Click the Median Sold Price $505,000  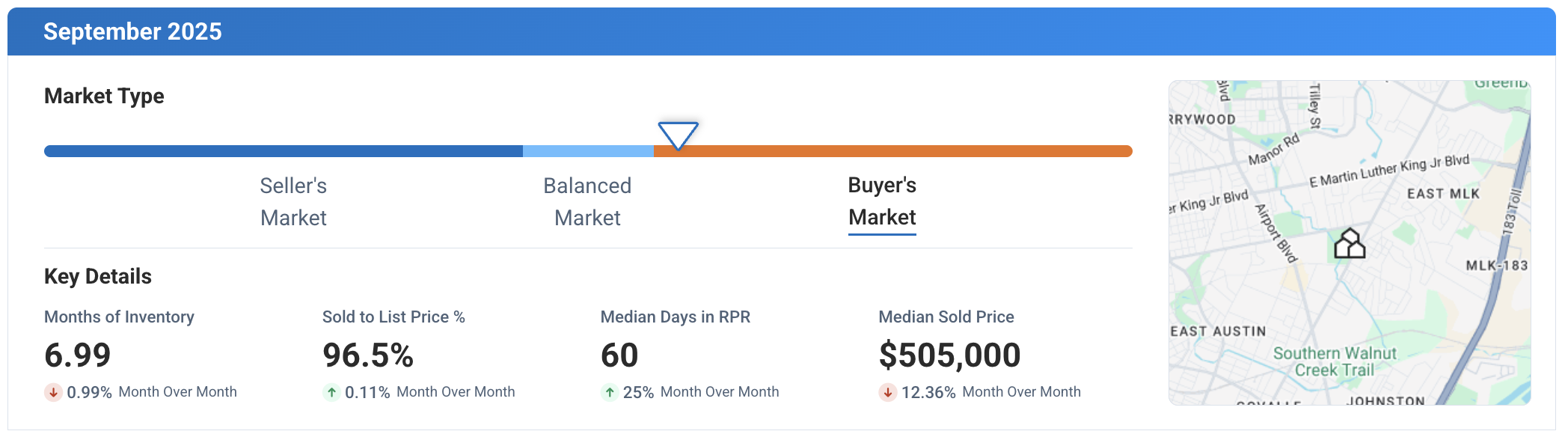pos(950,353)
